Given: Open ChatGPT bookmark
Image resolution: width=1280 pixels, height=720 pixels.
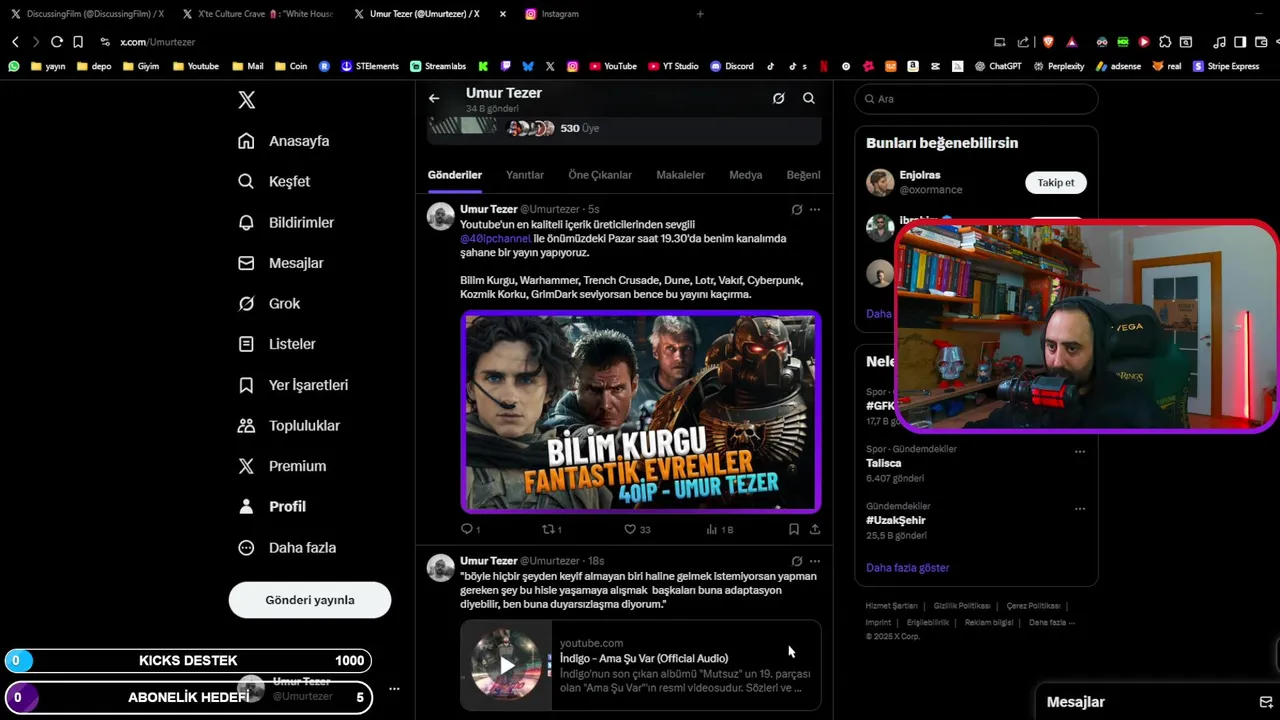Looking at the screenshot, I should pyautogui.click(x=997, y=66).
